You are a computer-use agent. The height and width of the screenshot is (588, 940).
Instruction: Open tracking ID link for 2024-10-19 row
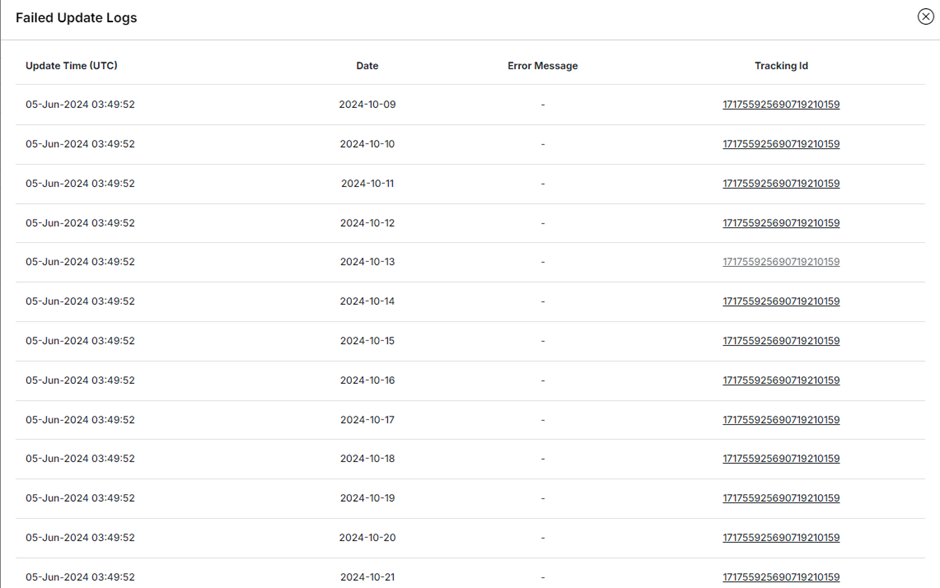(781, 498)
